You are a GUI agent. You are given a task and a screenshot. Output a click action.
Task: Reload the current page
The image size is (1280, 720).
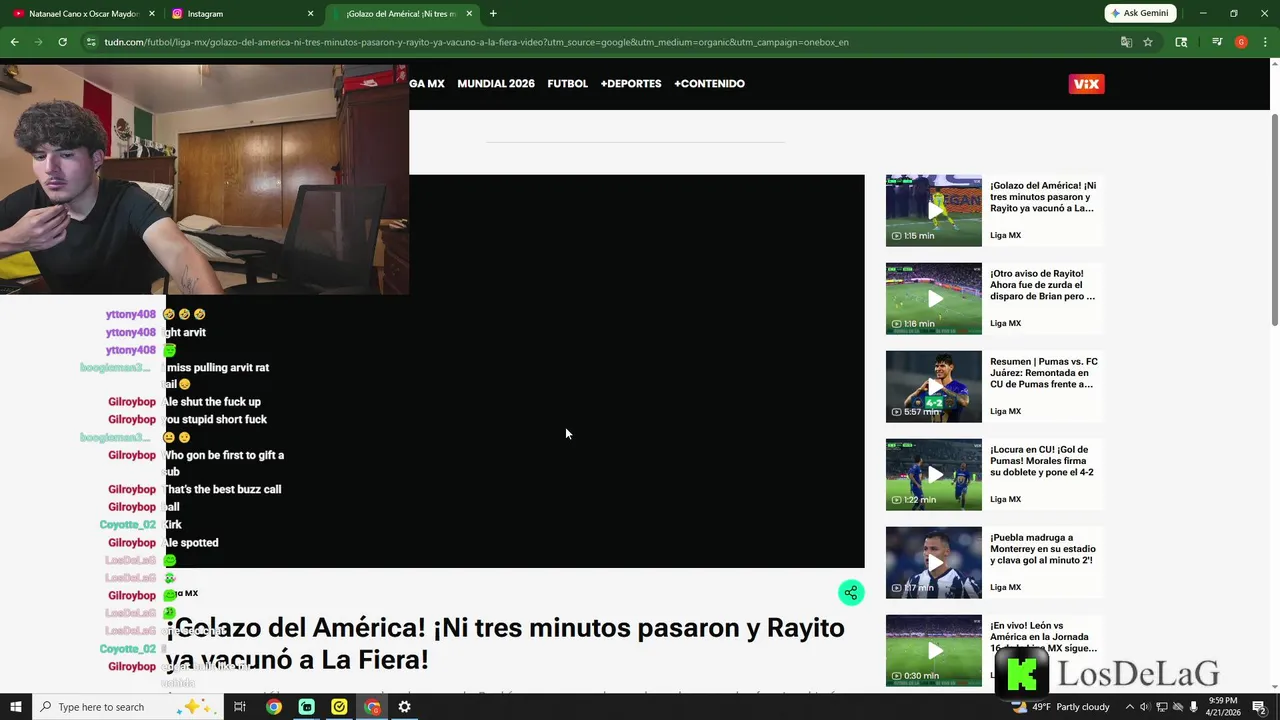pyautogui.click(x=62, y=42)
